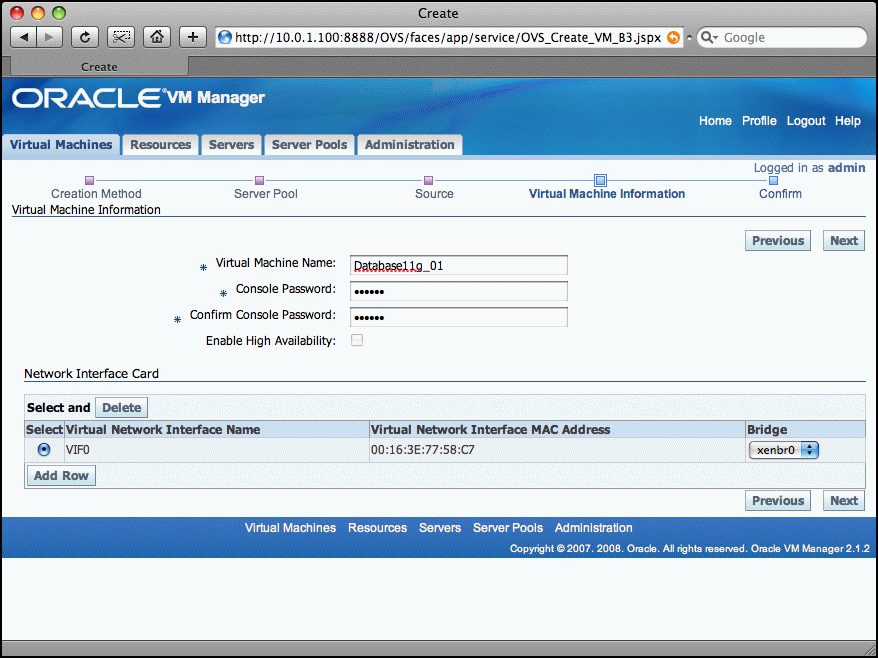Click the home icon in the browser toolbar
Screen dimensions: 878x658
156,37
